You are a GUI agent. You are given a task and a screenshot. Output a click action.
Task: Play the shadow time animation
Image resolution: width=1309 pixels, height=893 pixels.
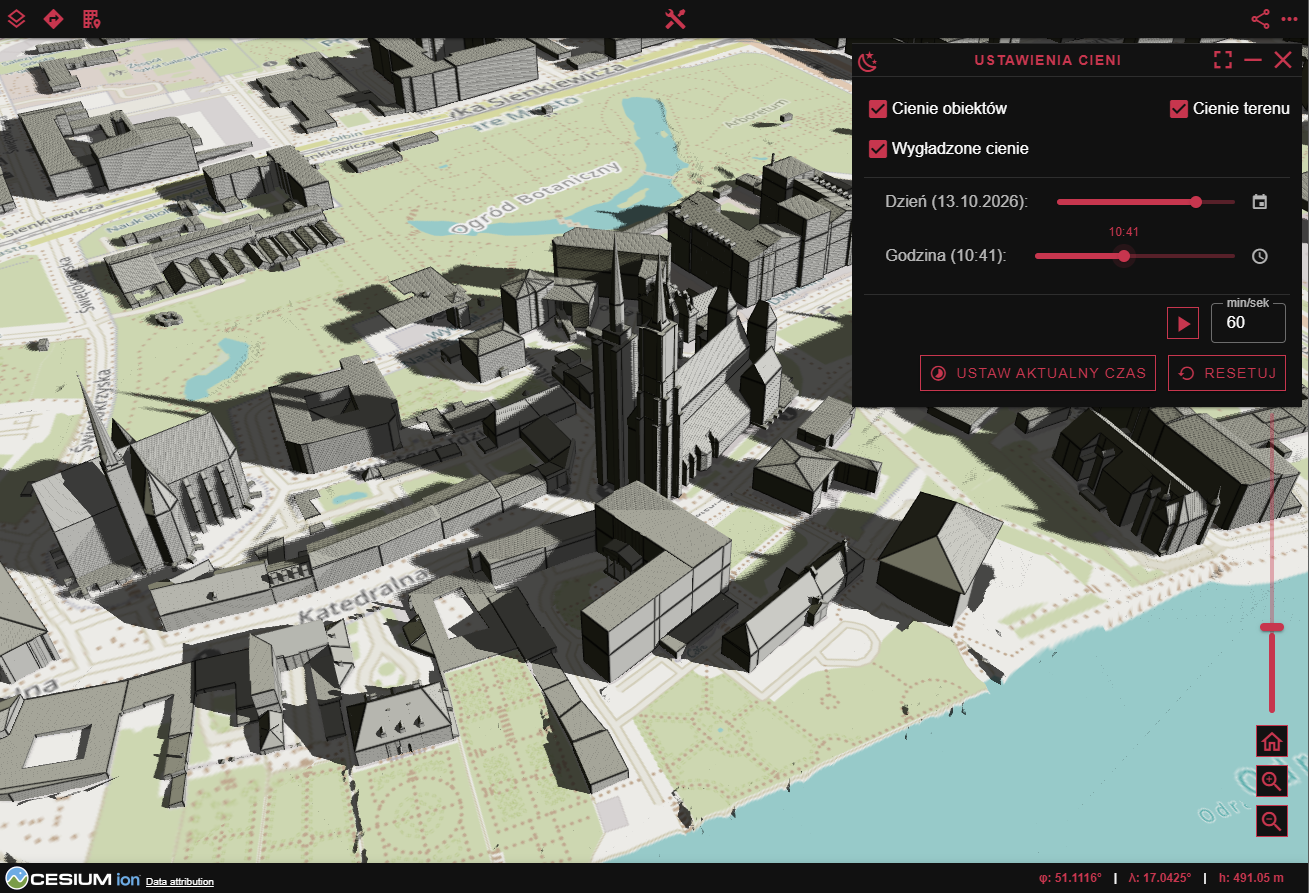coord(1183,323)
